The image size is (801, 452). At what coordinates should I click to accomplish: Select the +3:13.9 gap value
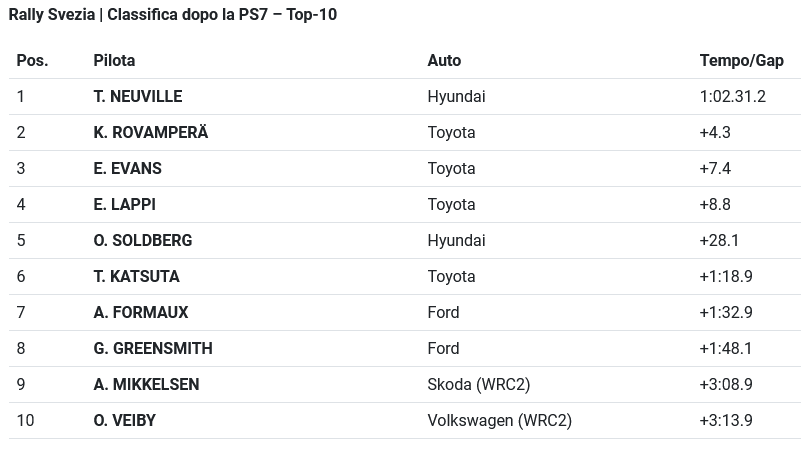(726, 421)
